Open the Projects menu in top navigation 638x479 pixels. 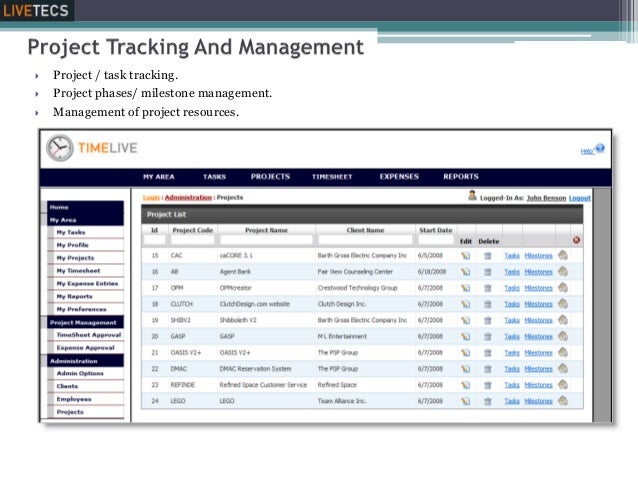click(270, 177)
